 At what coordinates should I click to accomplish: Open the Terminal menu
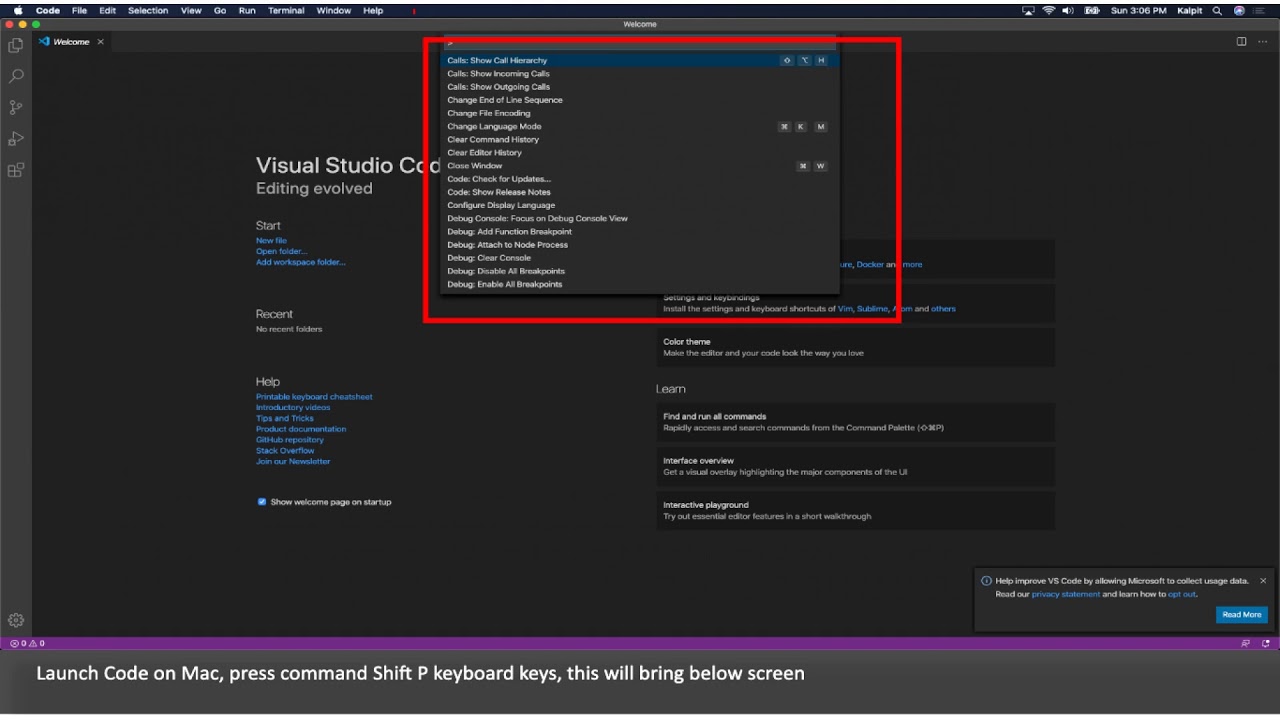[286, 10]
